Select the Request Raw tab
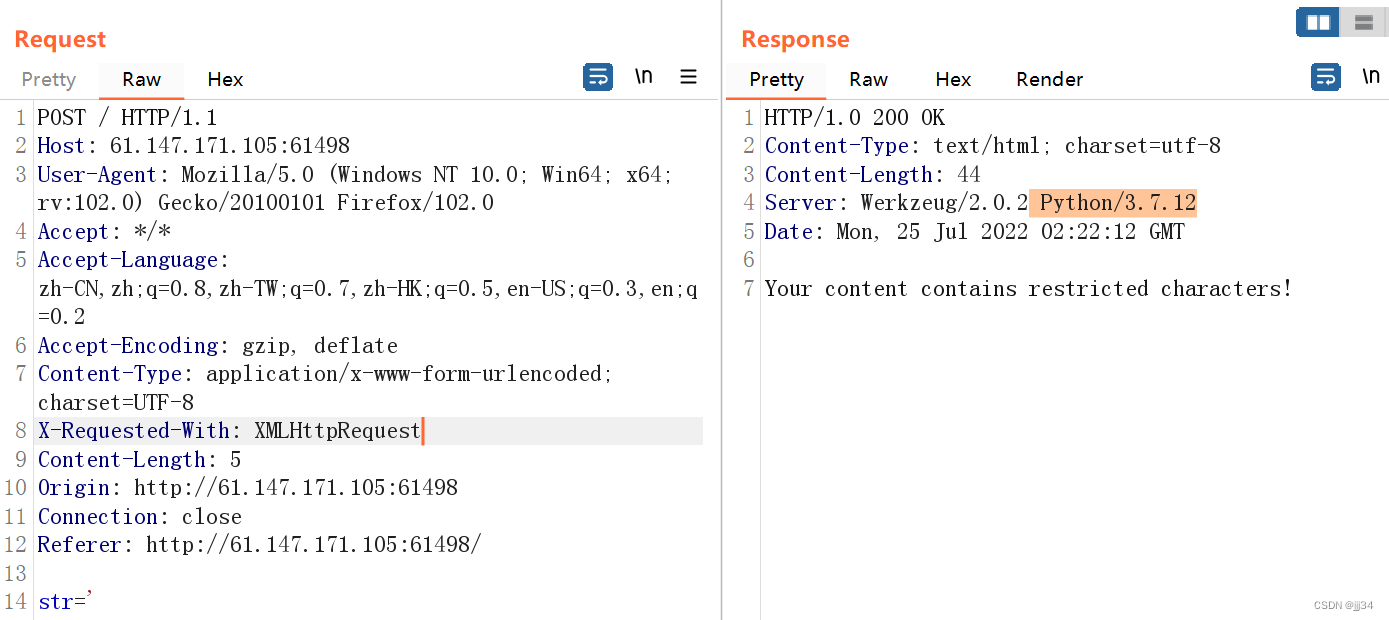 [142, 80]
